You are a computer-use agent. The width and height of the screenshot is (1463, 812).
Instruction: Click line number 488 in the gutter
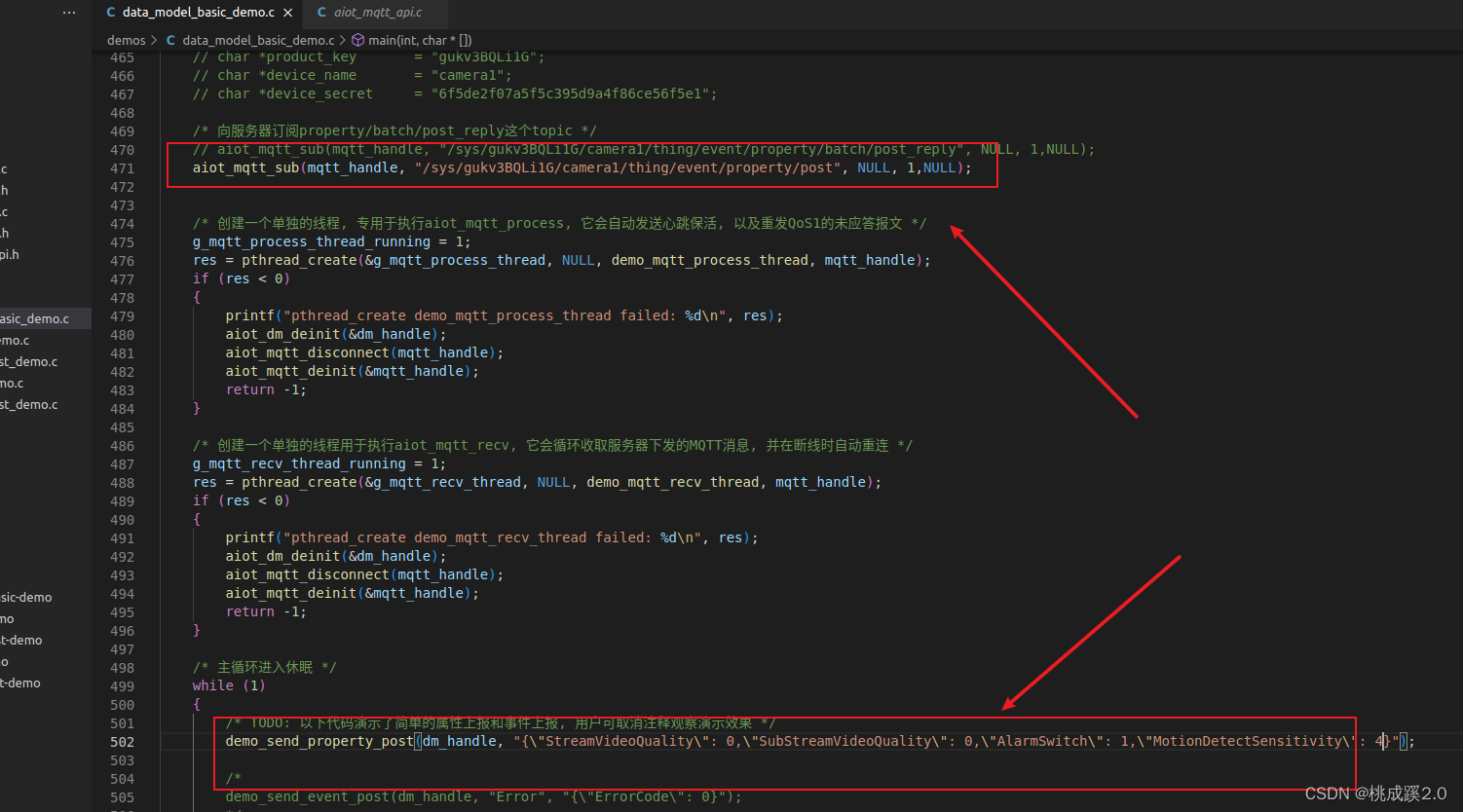tap(122, 483)
